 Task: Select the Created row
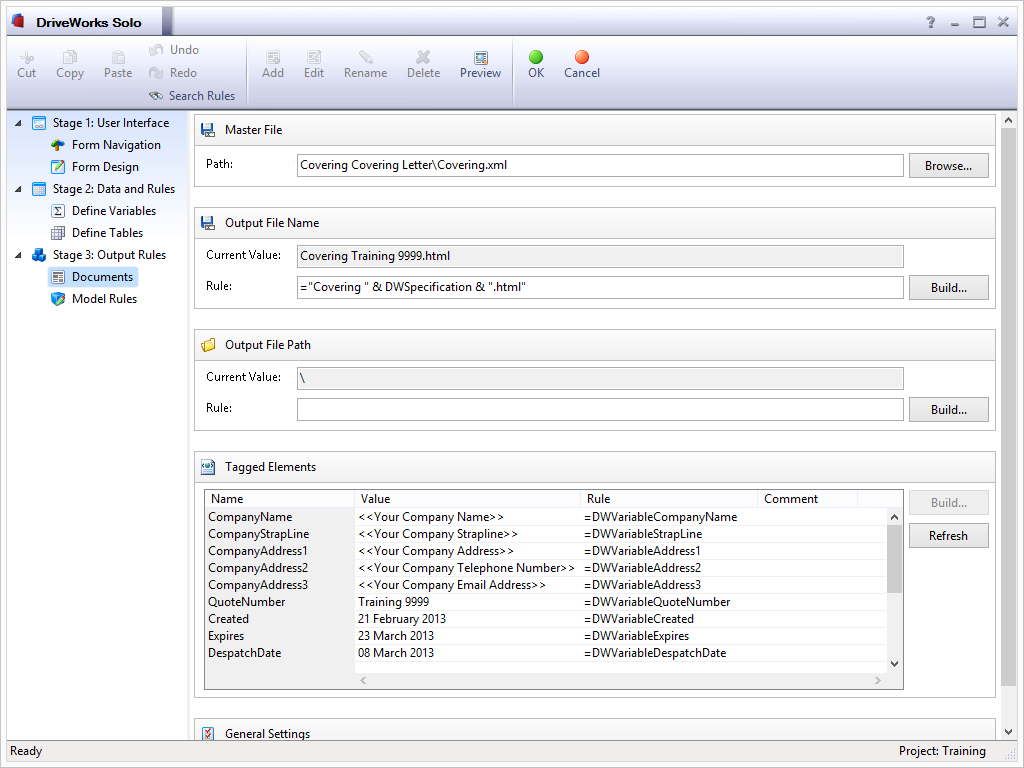pyautogui.click(x=546, y=618)
